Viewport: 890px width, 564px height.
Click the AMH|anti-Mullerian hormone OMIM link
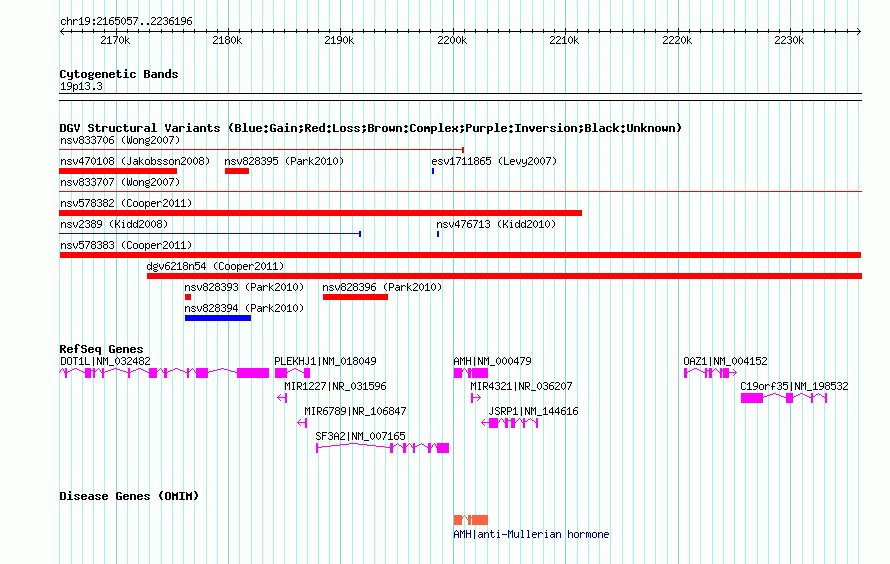click(531, 534)
